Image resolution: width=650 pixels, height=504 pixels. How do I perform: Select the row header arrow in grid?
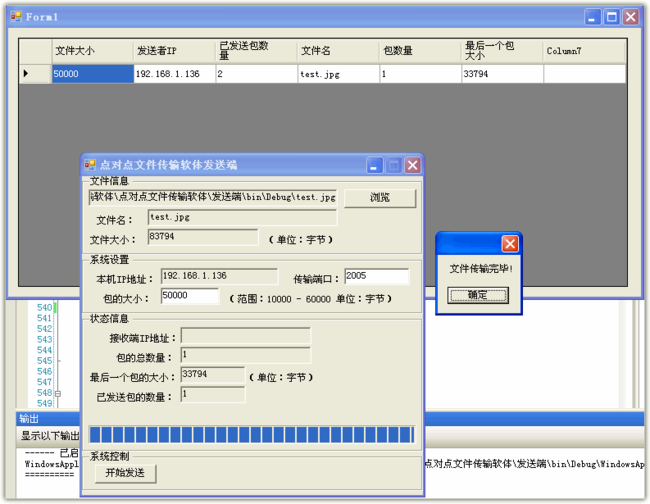click(35, 74)
